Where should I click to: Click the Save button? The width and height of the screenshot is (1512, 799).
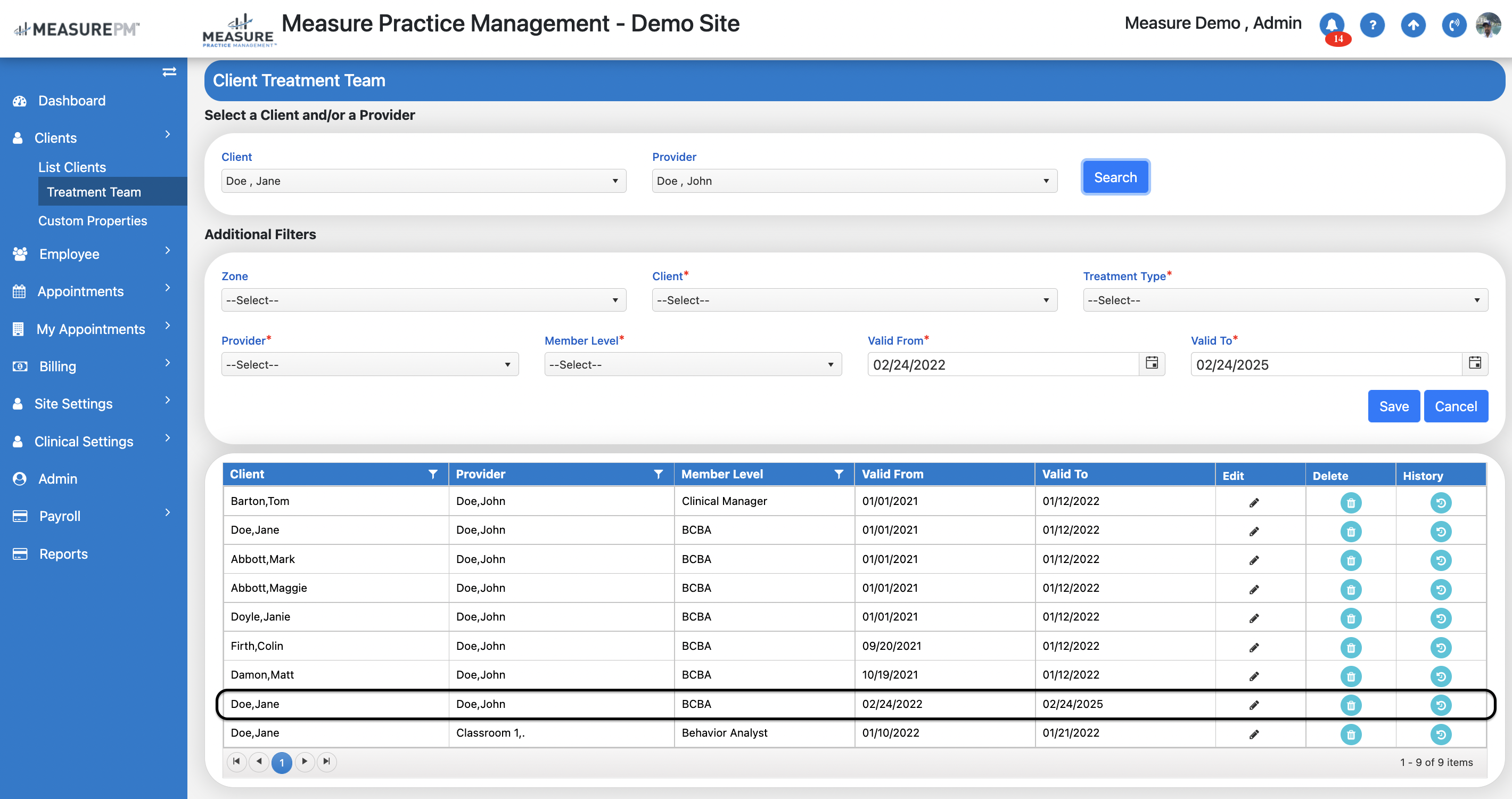(1393, 406)
